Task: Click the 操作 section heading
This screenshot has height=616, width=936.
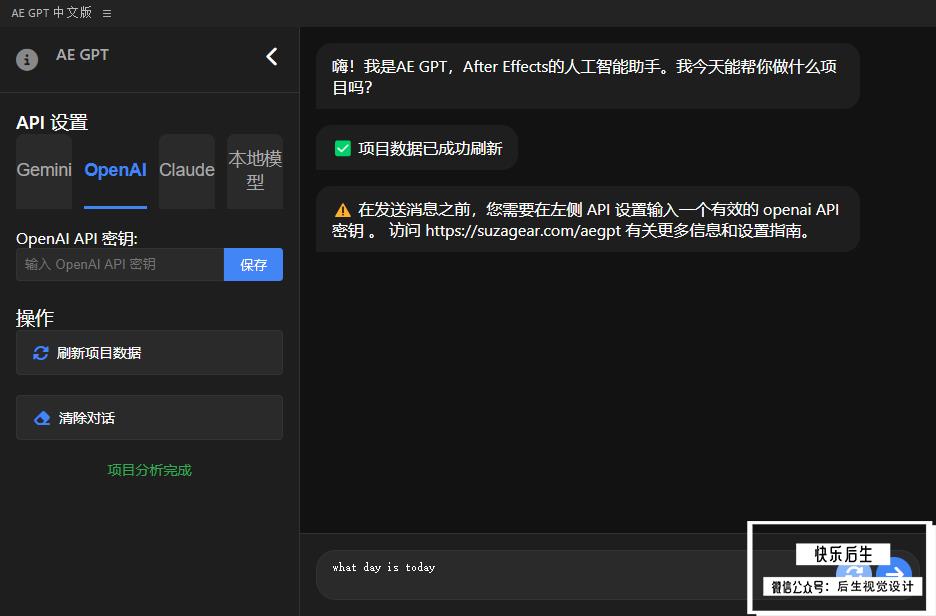Action: [35, 318]
